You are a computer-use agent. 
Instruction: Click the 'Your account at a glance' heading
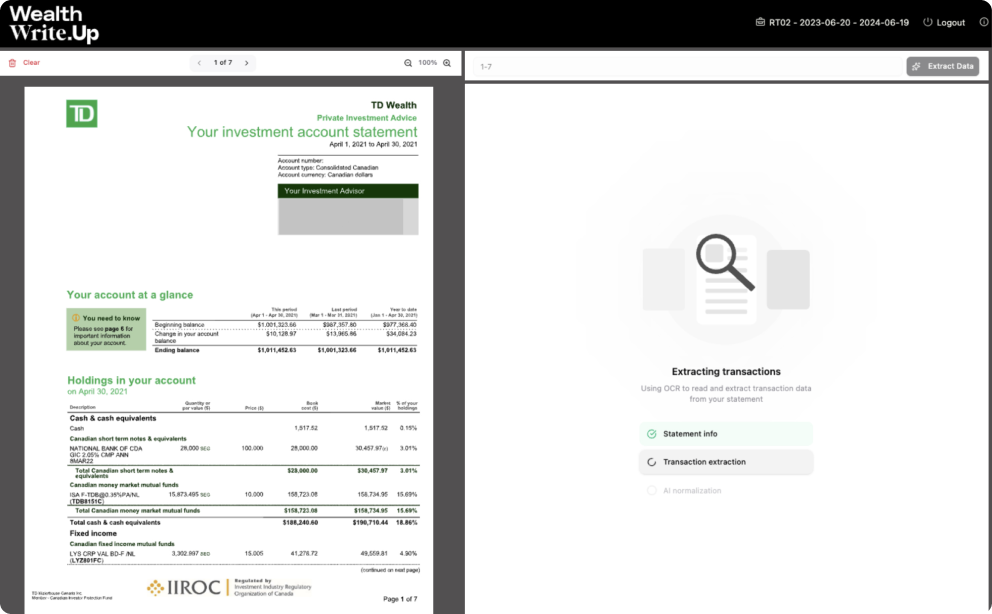tap(130, 295)
